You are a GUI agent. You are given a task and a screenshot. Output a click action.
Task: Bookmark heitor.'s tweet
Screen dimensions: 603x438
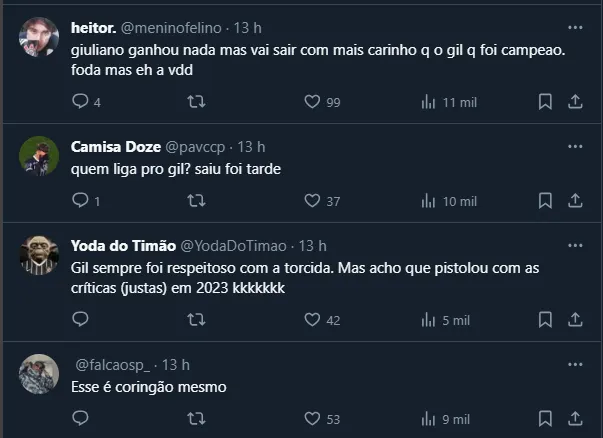pyautogui.click(x=545, y=102)
